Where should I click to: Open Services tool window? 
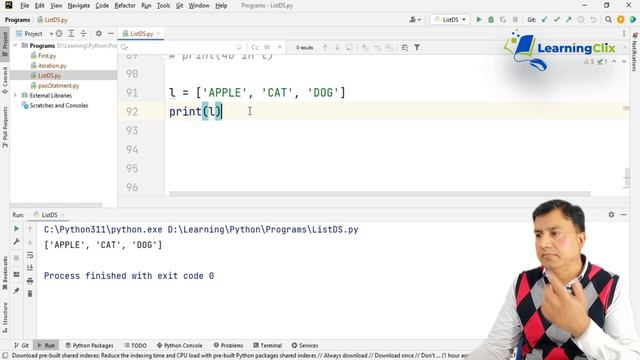click(305, 345)
